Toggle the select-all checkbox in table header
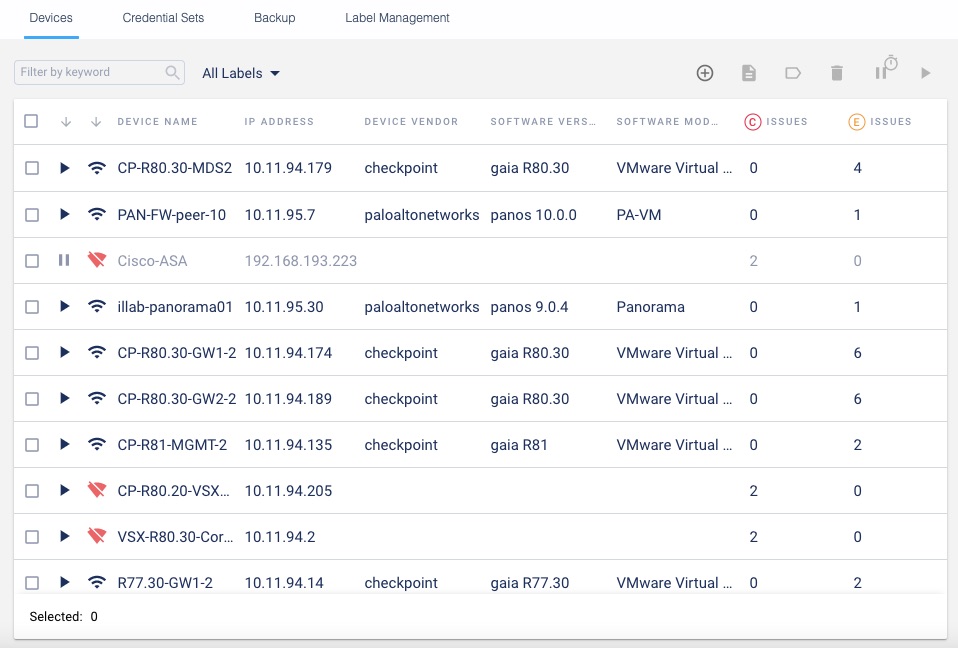The width and height of the screenshot is (958, 648). pyautogui.click(x=31, y=121)
